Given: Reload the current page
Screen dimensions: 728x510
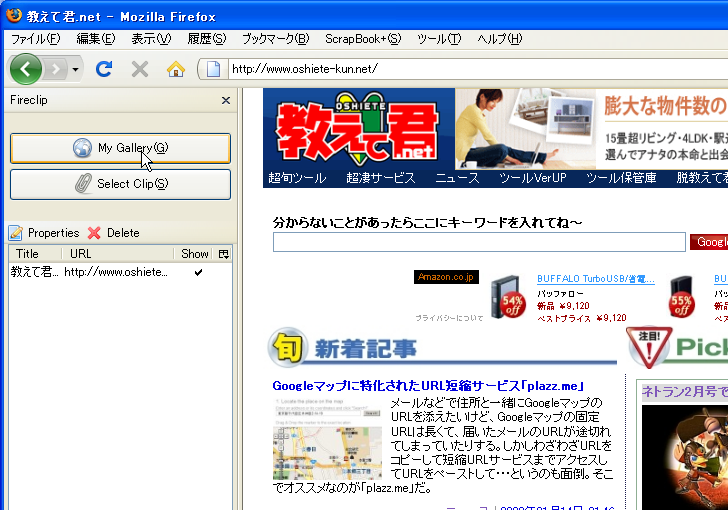Looking at the screenshot, I should coord(104,69).
